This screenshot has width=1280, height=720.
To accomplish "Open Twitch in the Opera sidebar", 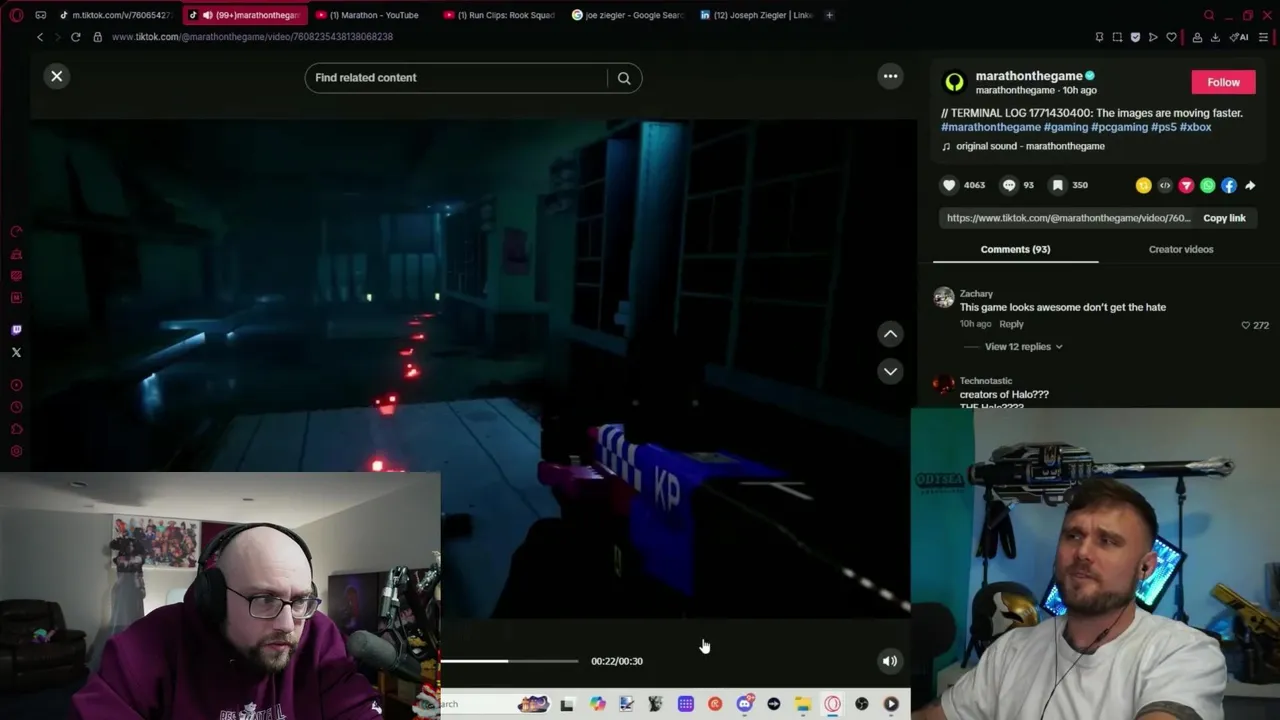I will click(16, 330).
